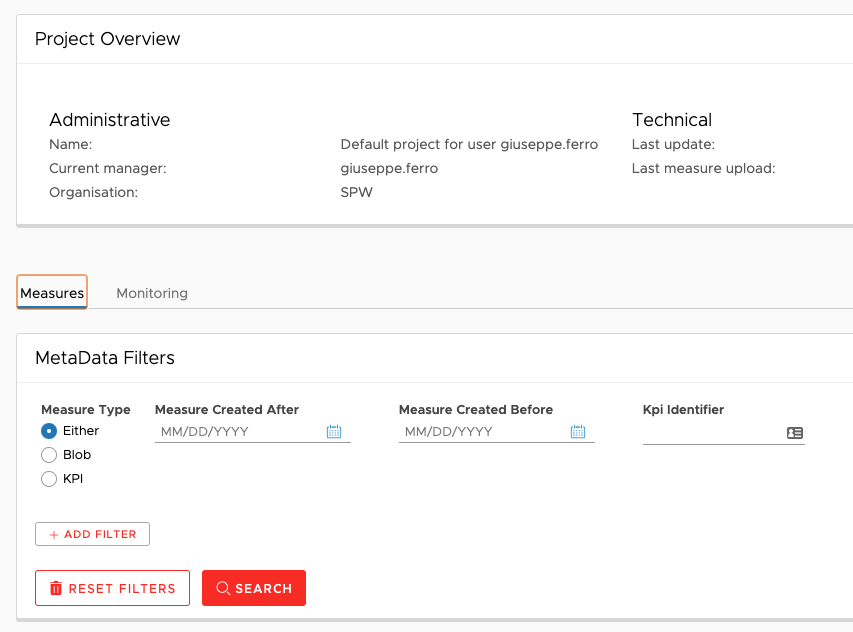853x632 pixels.
Task: Click manager name giuseppe.ferro
Action: pos(389,169)
